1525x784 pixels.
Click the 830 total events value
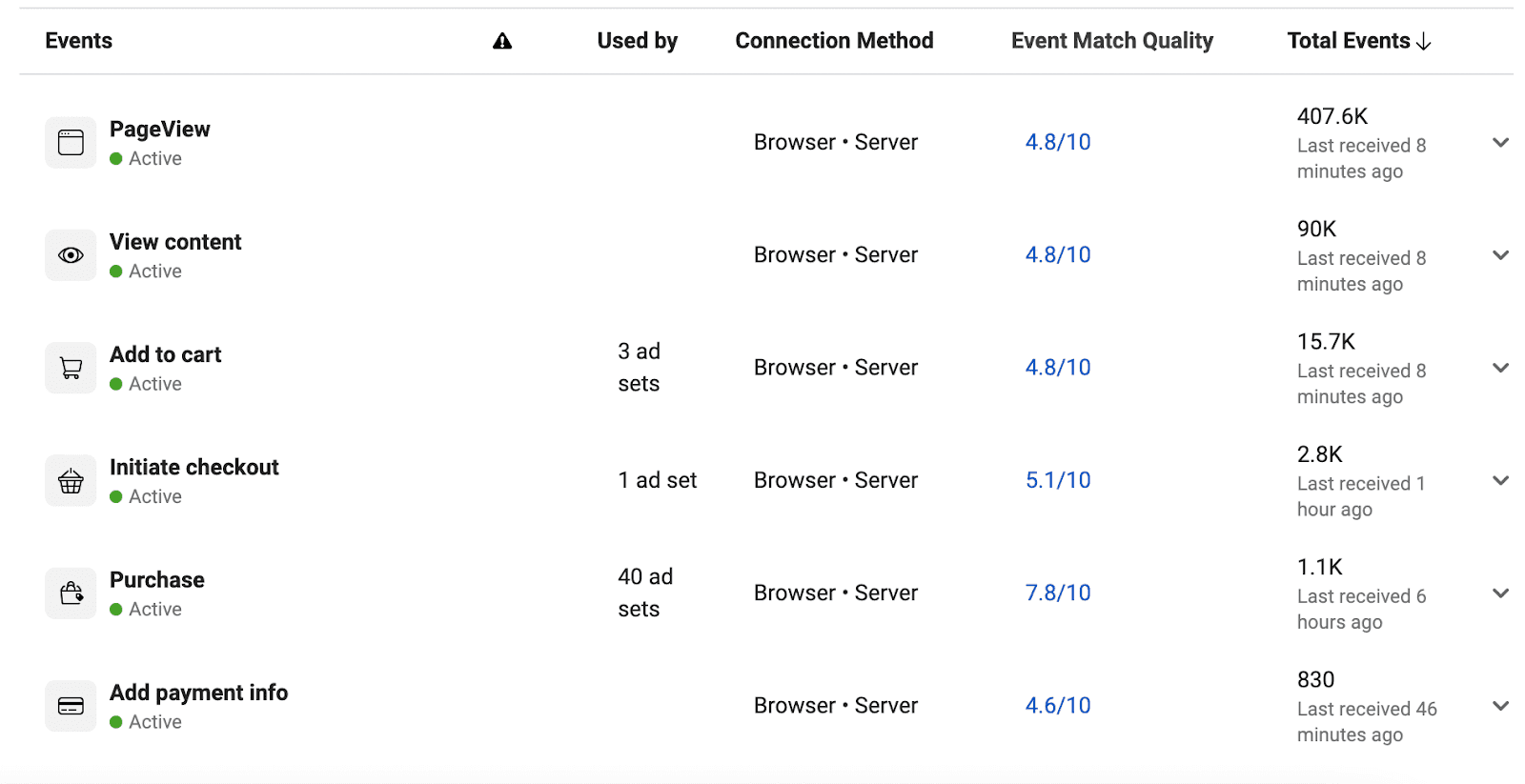[x=1315, y=679]
